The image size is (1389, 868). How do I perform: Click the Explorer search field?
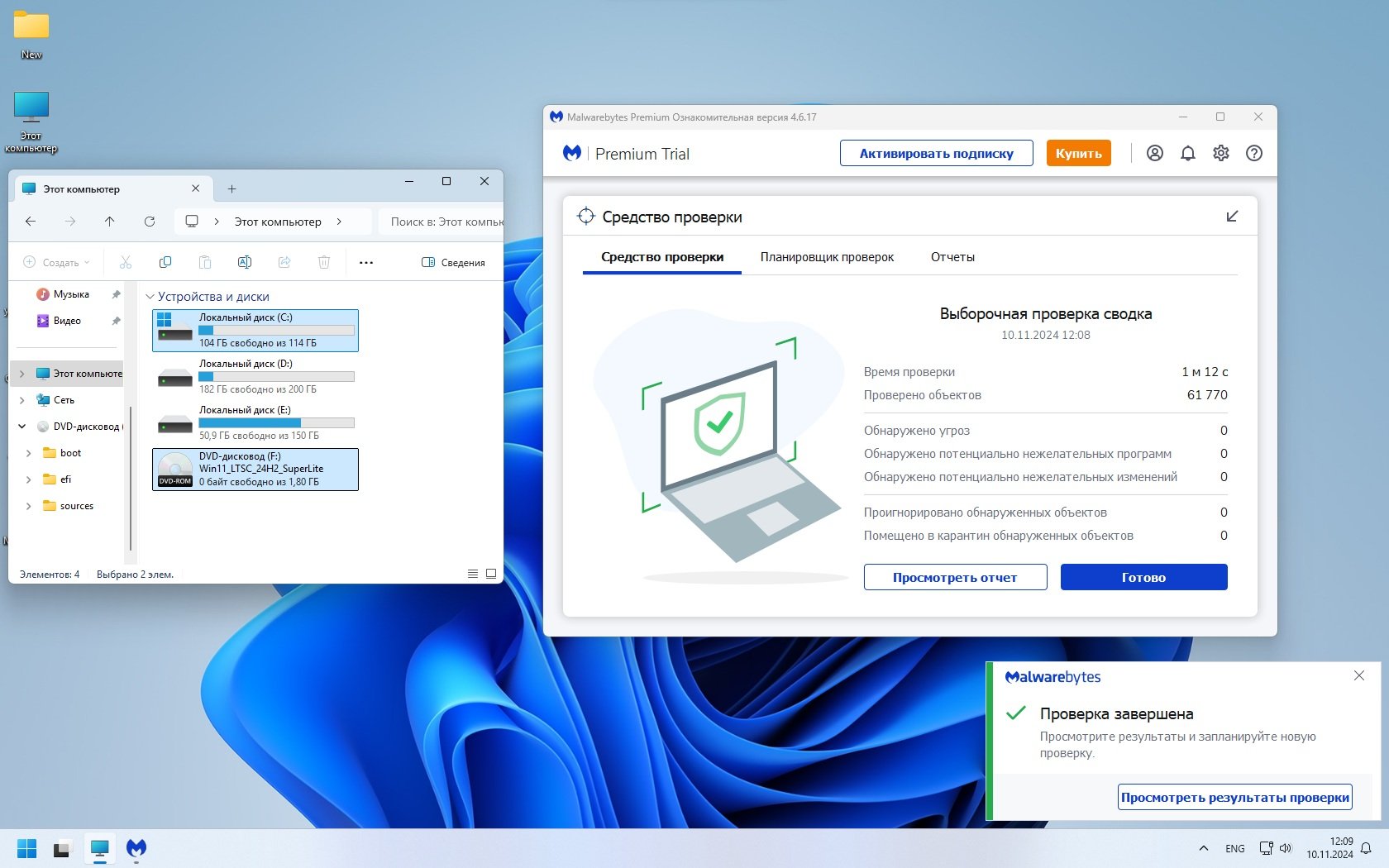[442, 222]
